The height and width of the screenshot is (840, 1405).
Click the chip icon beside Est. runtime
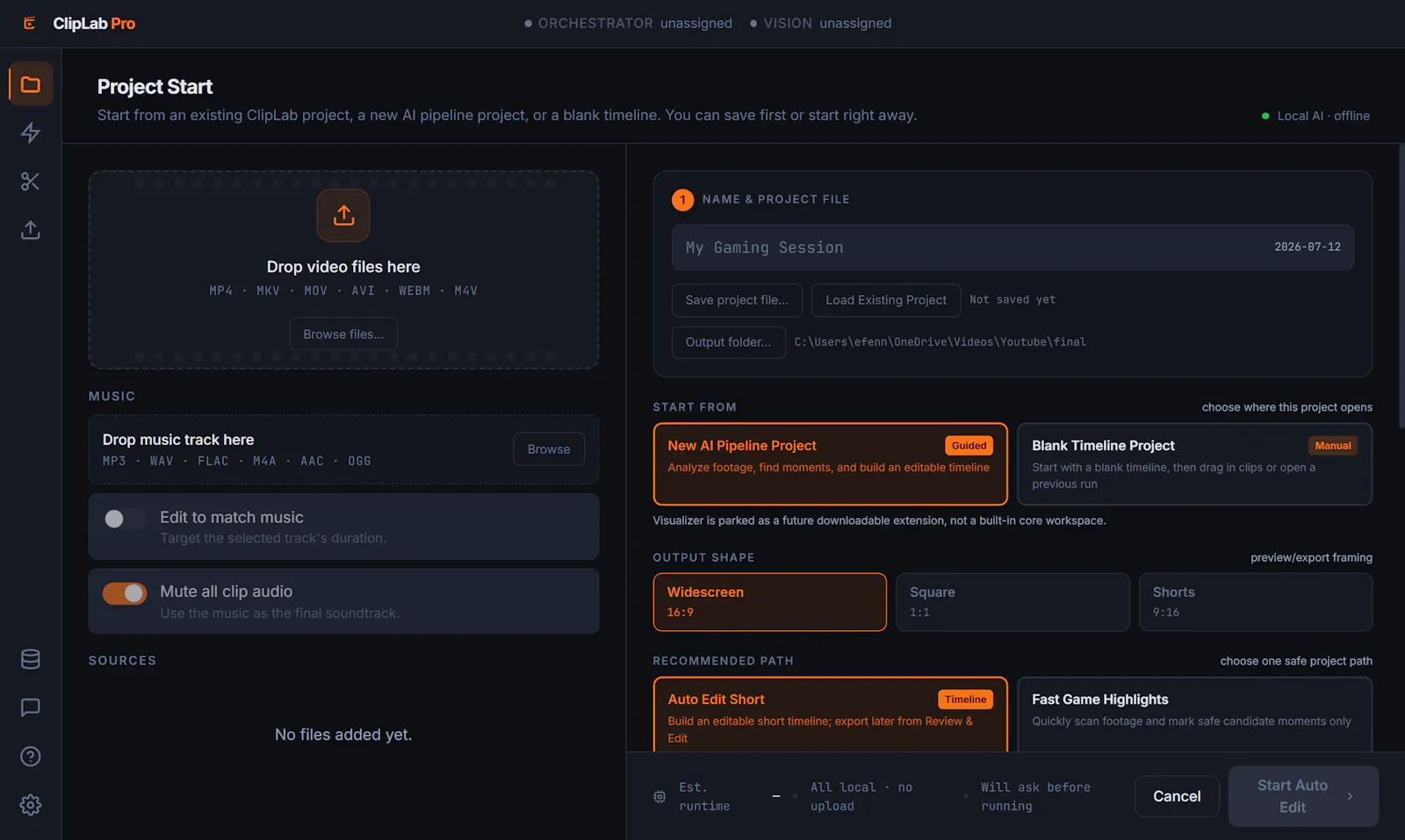tap(659, 796)
